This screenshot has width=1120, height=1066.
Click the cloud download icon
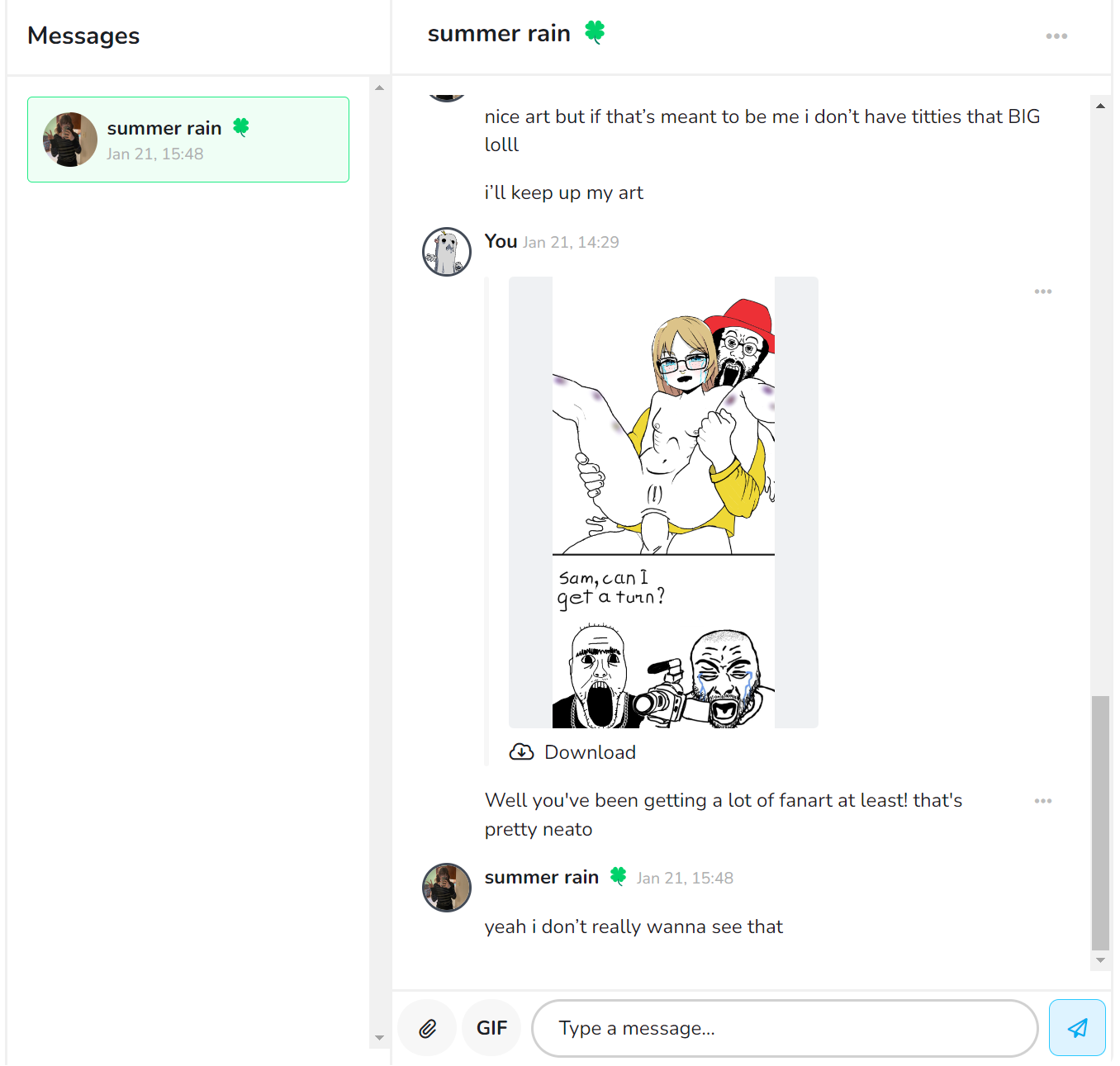[521, 752]
